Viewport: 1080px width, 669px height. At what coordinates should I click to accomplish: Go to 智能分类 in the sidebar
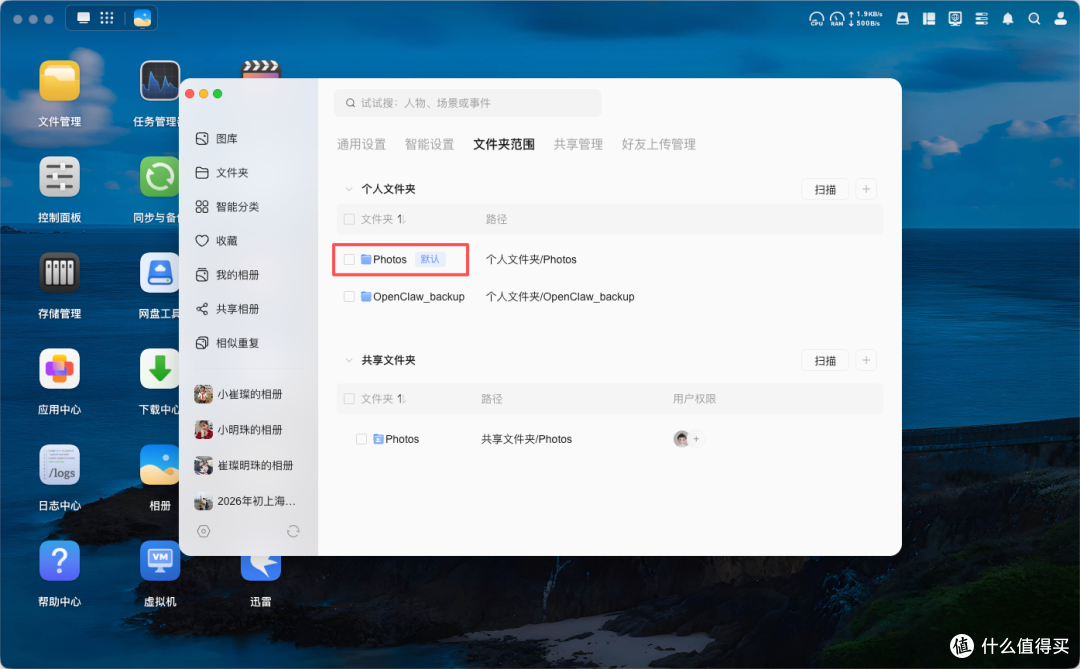coord(227,207)
